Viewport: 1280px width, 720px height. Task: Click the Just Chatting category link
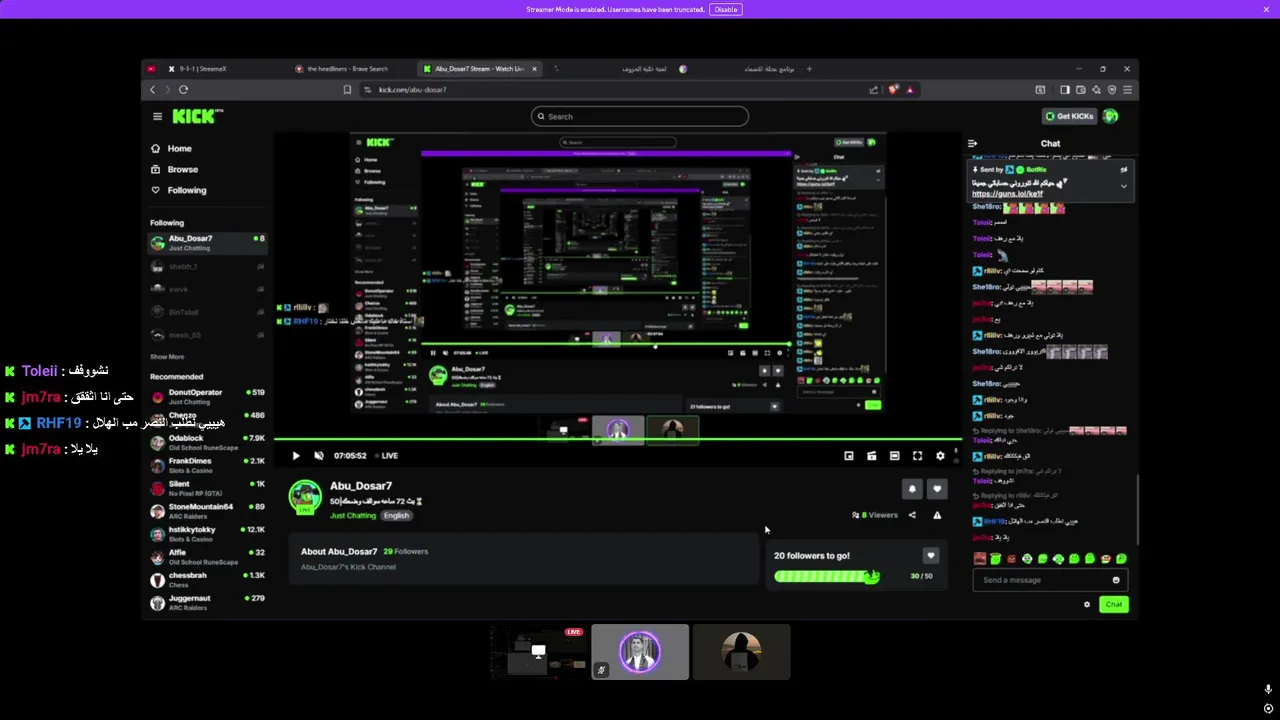pyautogui.click(x=353, y=516)
